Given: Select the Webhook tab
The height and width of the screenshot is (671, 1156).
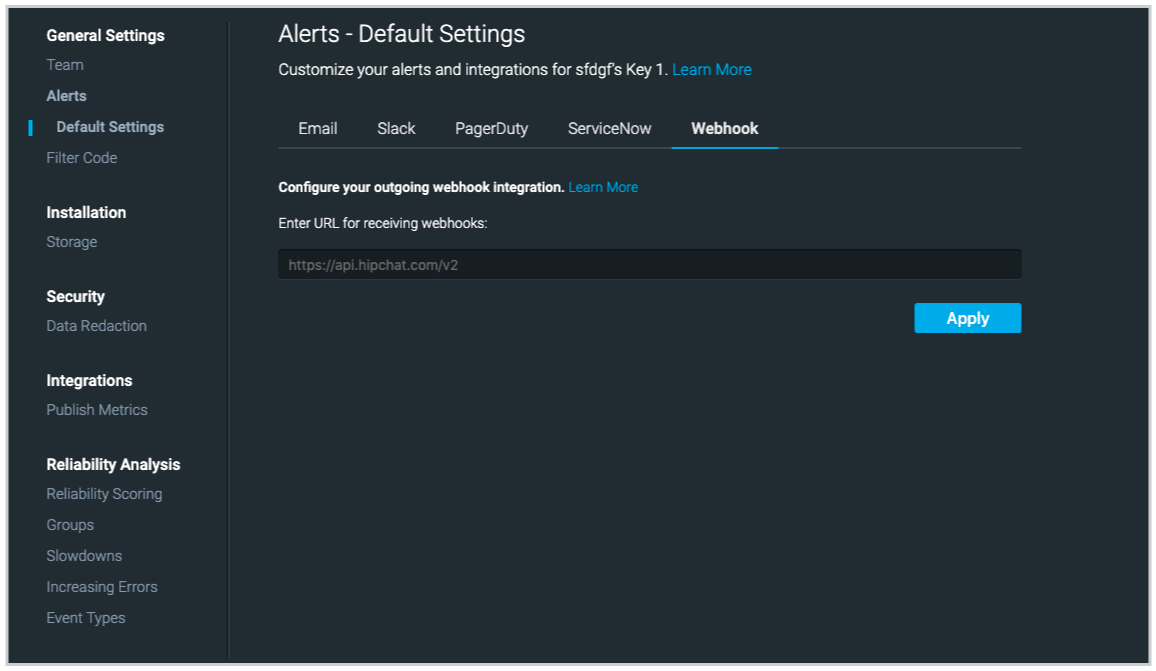Looking at the screenshot, I should [x=725, y=128].
